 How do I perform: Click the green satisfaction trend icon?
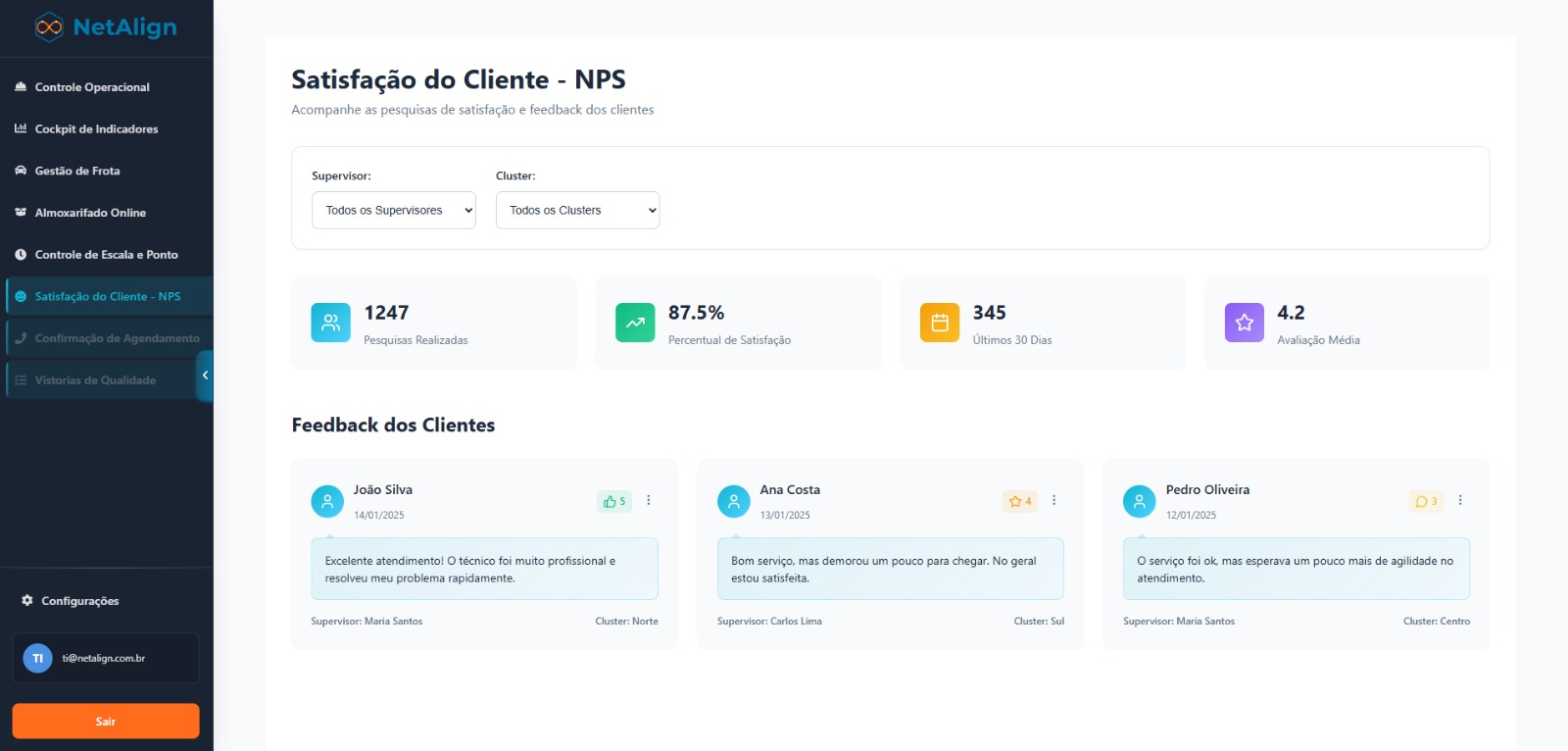pos(635,323)
